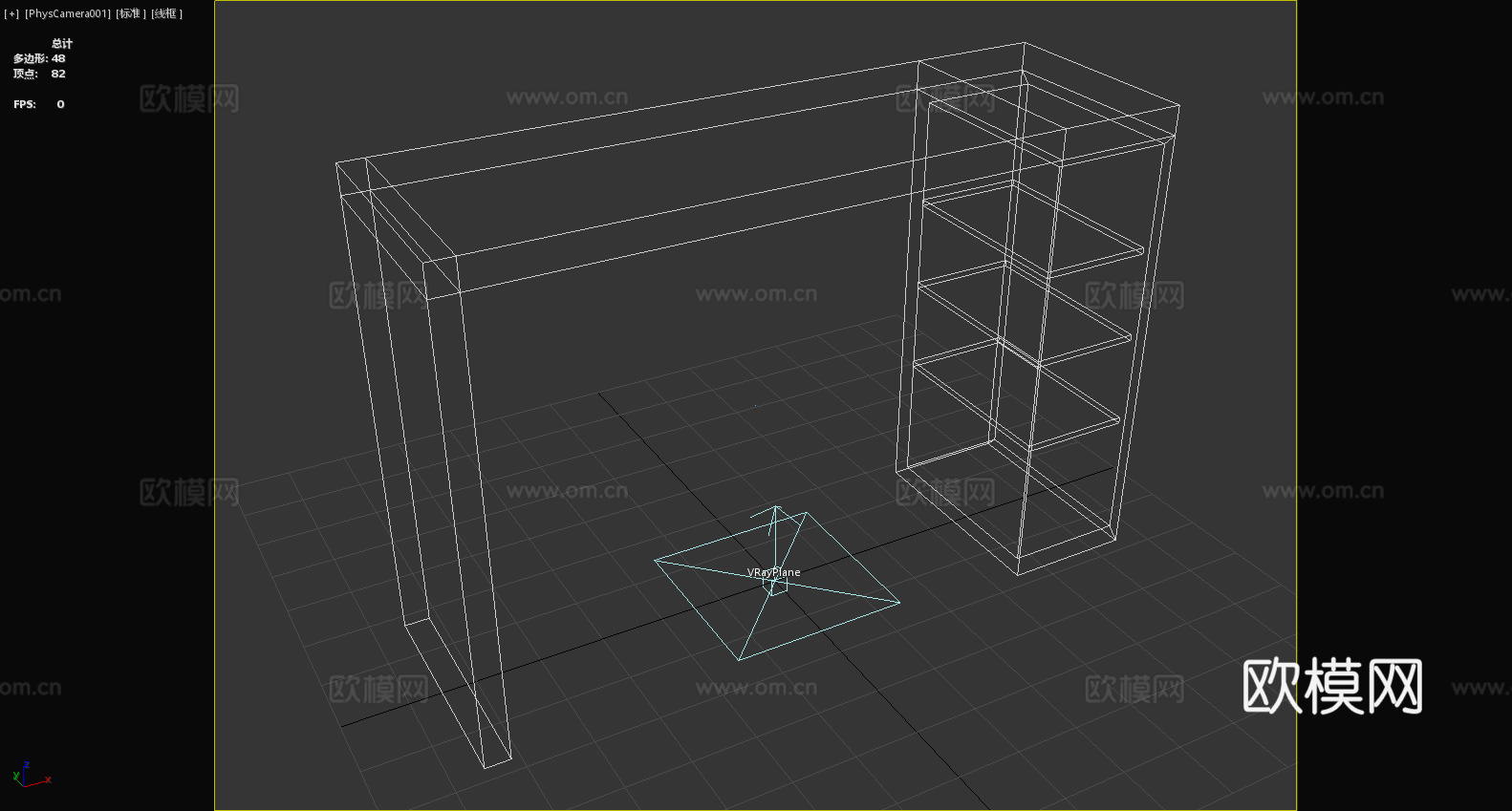This screenshot has width=1512, height=811.
Task: Click the 顶点 vertex count statistic
Action: click(x=39, y=74)
